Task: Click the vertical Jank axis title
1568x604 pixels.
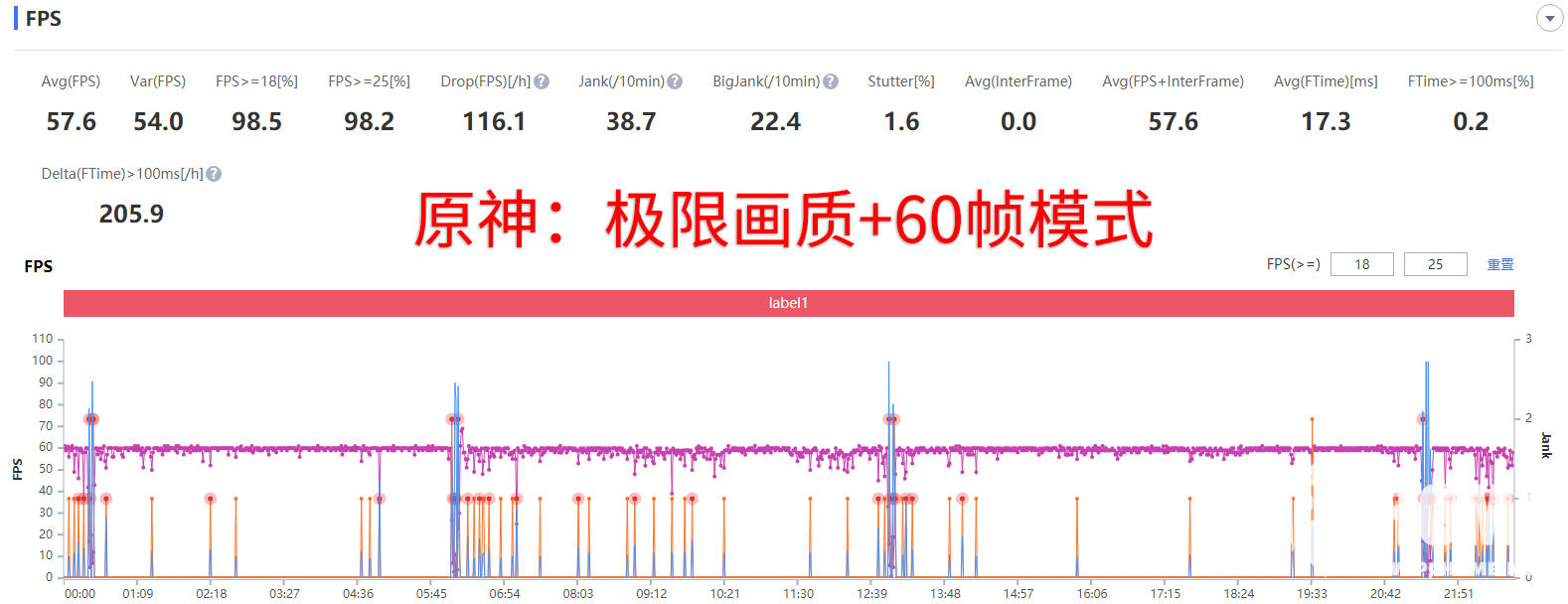Action: pyautogui.click(x=1545, y=445)
